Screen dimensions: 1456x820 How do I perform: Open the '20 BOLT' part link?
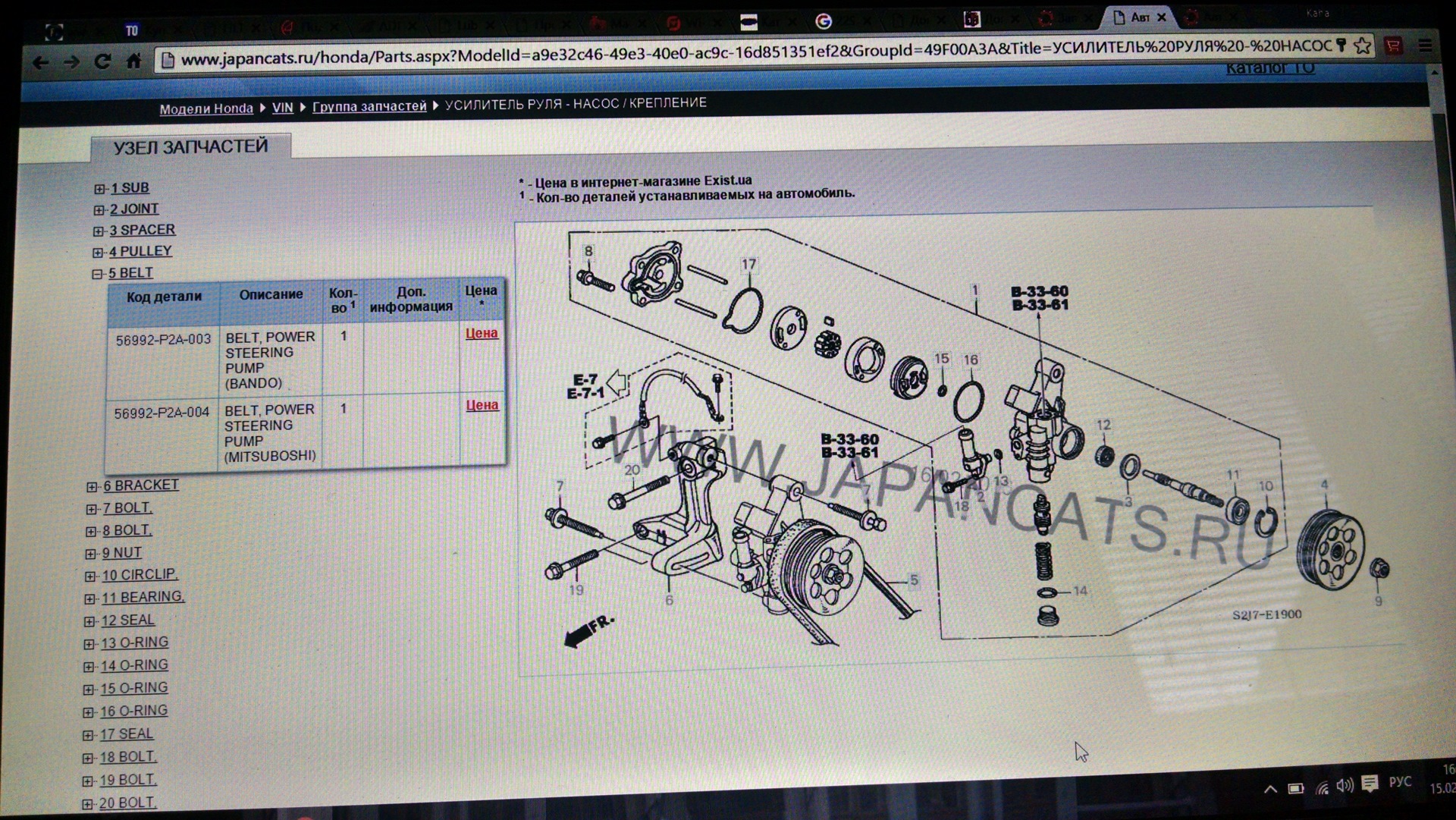127,802
